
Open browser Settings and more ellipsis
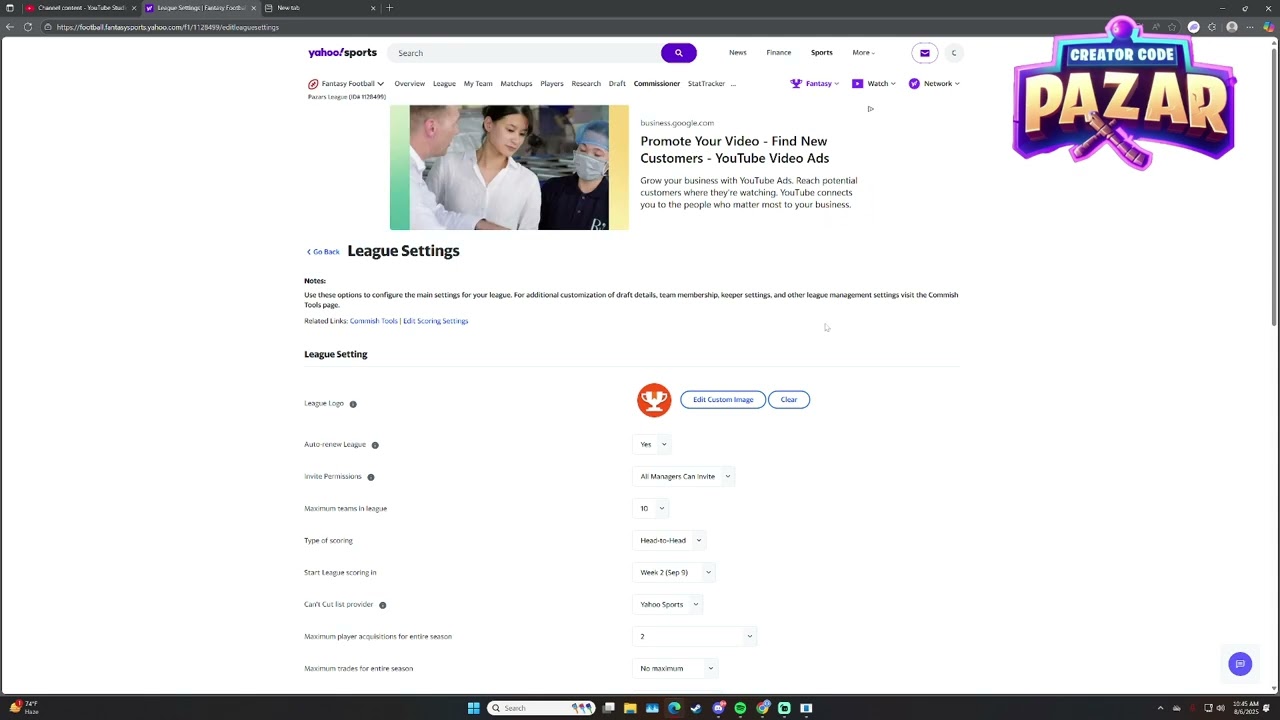(x=1250, y=27)
